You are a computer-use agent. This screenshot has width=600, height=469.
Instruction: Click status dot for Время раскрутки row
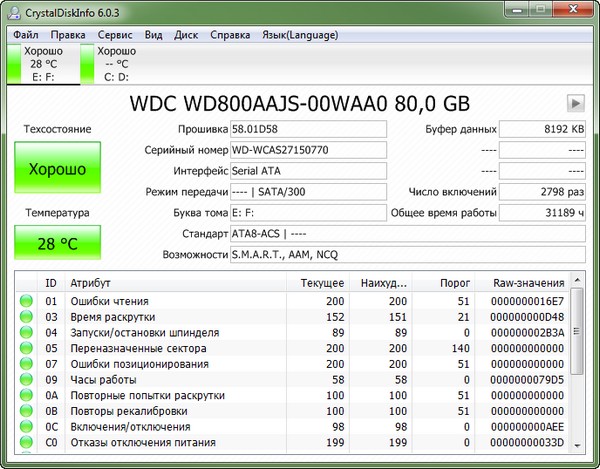click(26, 317)
